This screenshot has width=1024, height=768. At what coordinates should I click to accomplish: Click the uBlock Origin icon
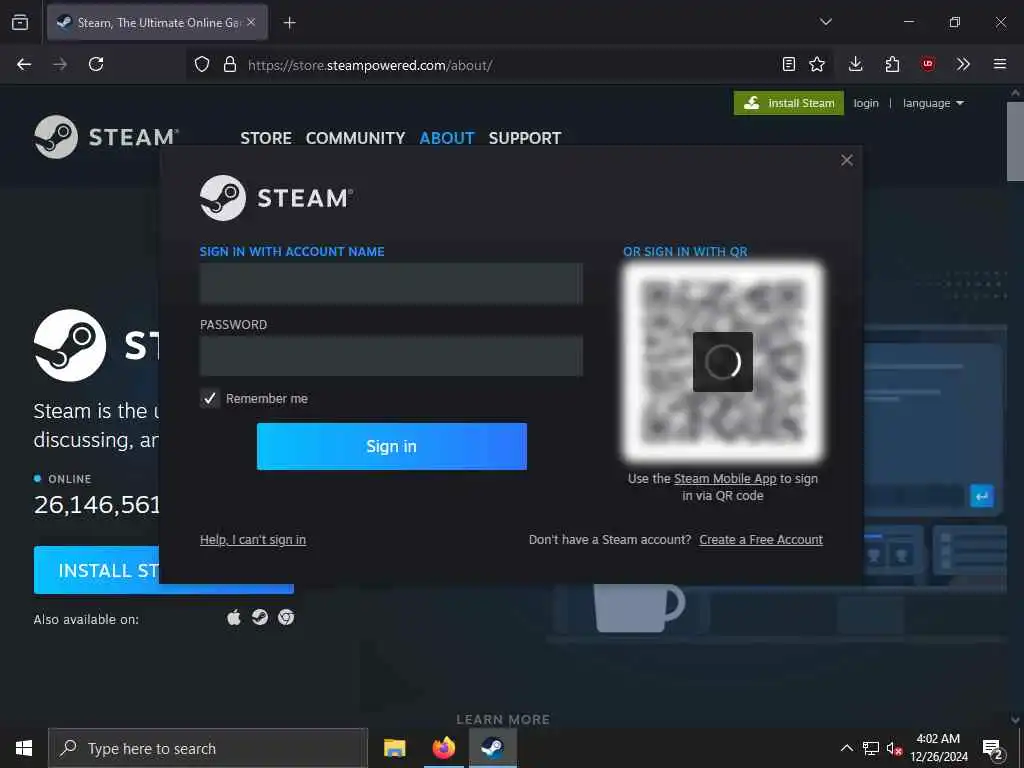pyautogui.click(x=928, y=64)
